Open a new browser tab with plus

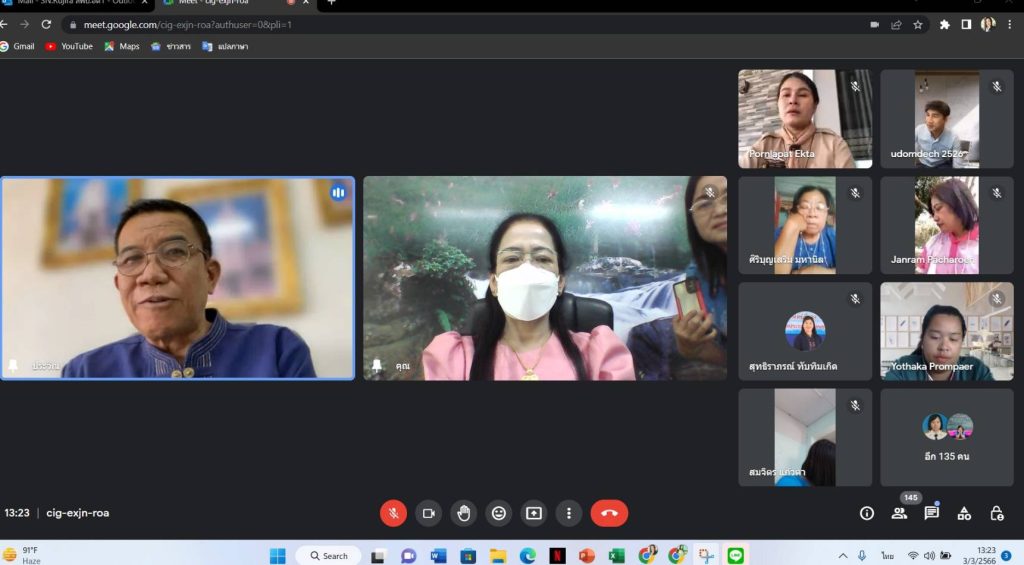(331, 3)
